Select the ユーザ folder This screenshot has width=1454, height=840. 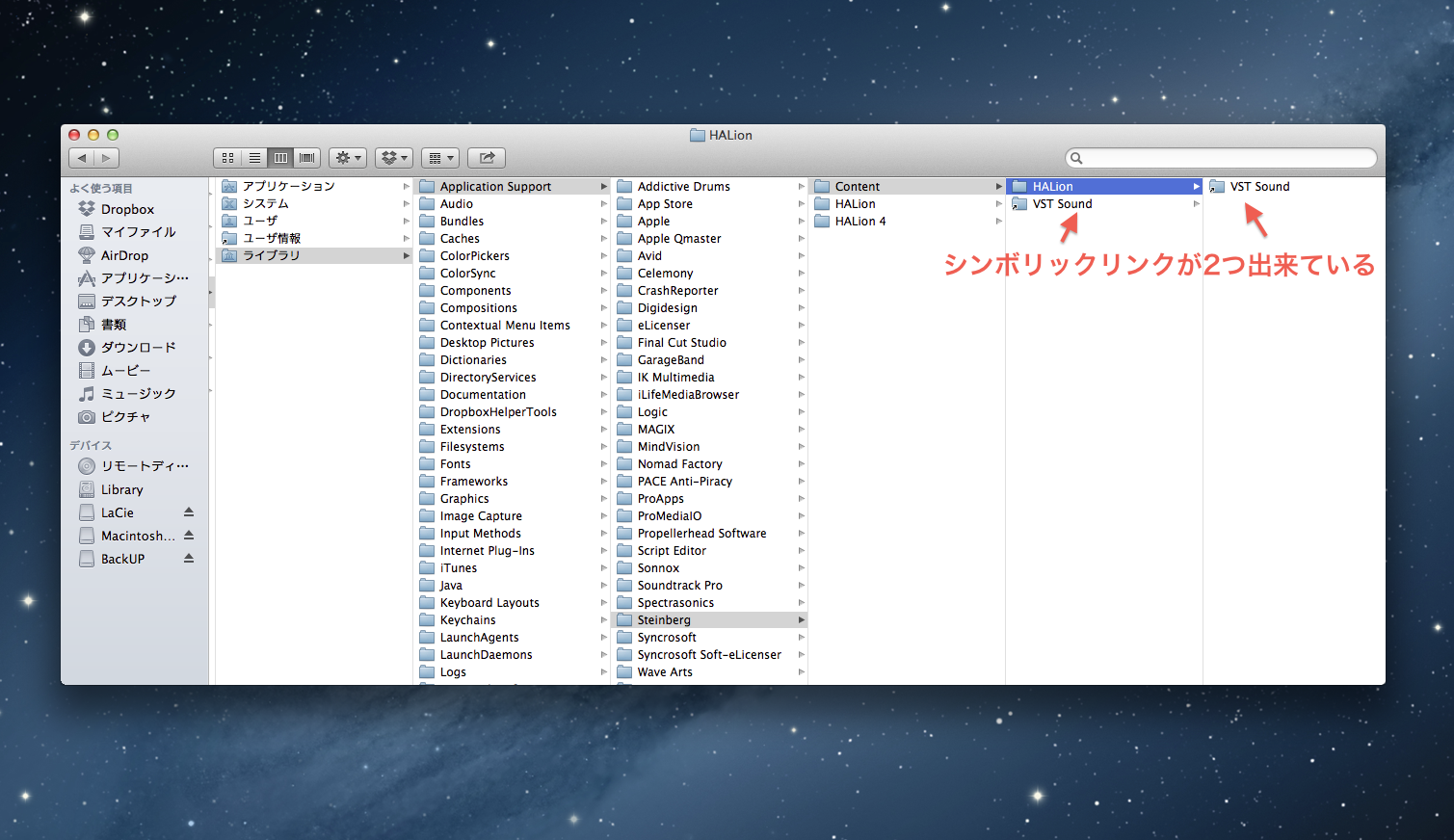point(314,221)
